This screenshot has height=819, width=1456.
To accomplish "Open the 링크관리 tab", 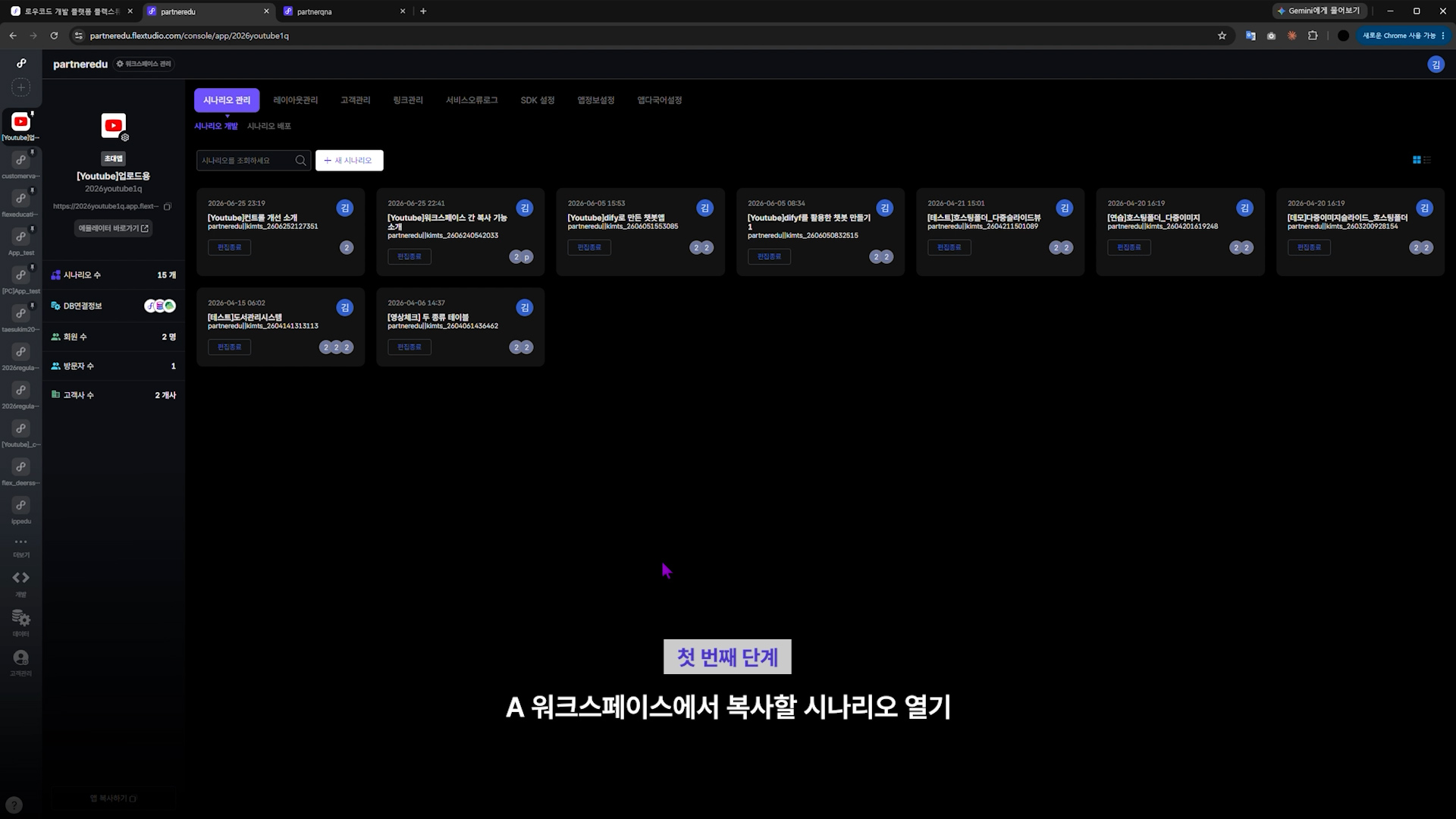I will (408, 100).
